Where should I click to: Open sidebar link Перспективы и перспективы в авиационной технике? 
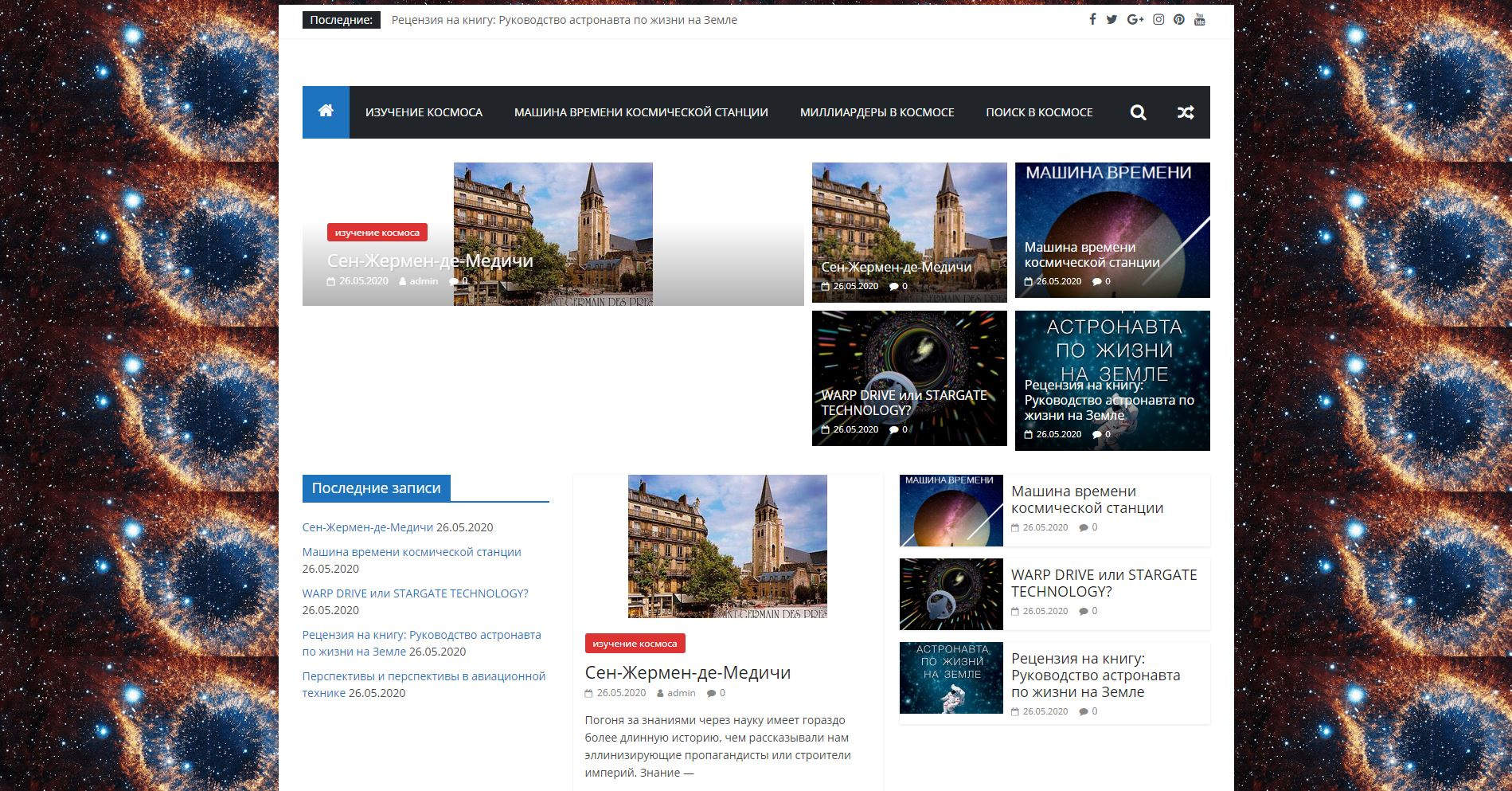424,684
